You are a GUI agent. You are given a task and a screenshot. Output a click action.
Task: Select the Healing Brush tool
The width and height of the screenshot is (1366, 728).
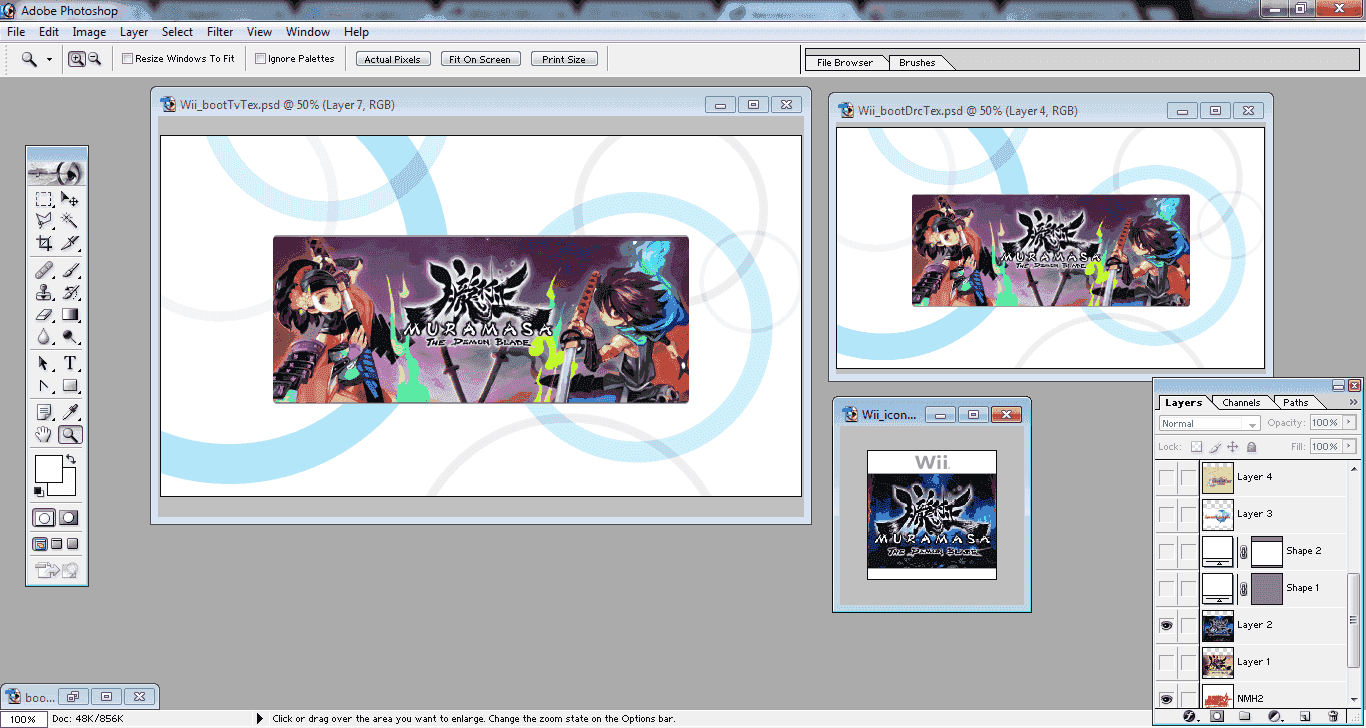click(44, 271)
